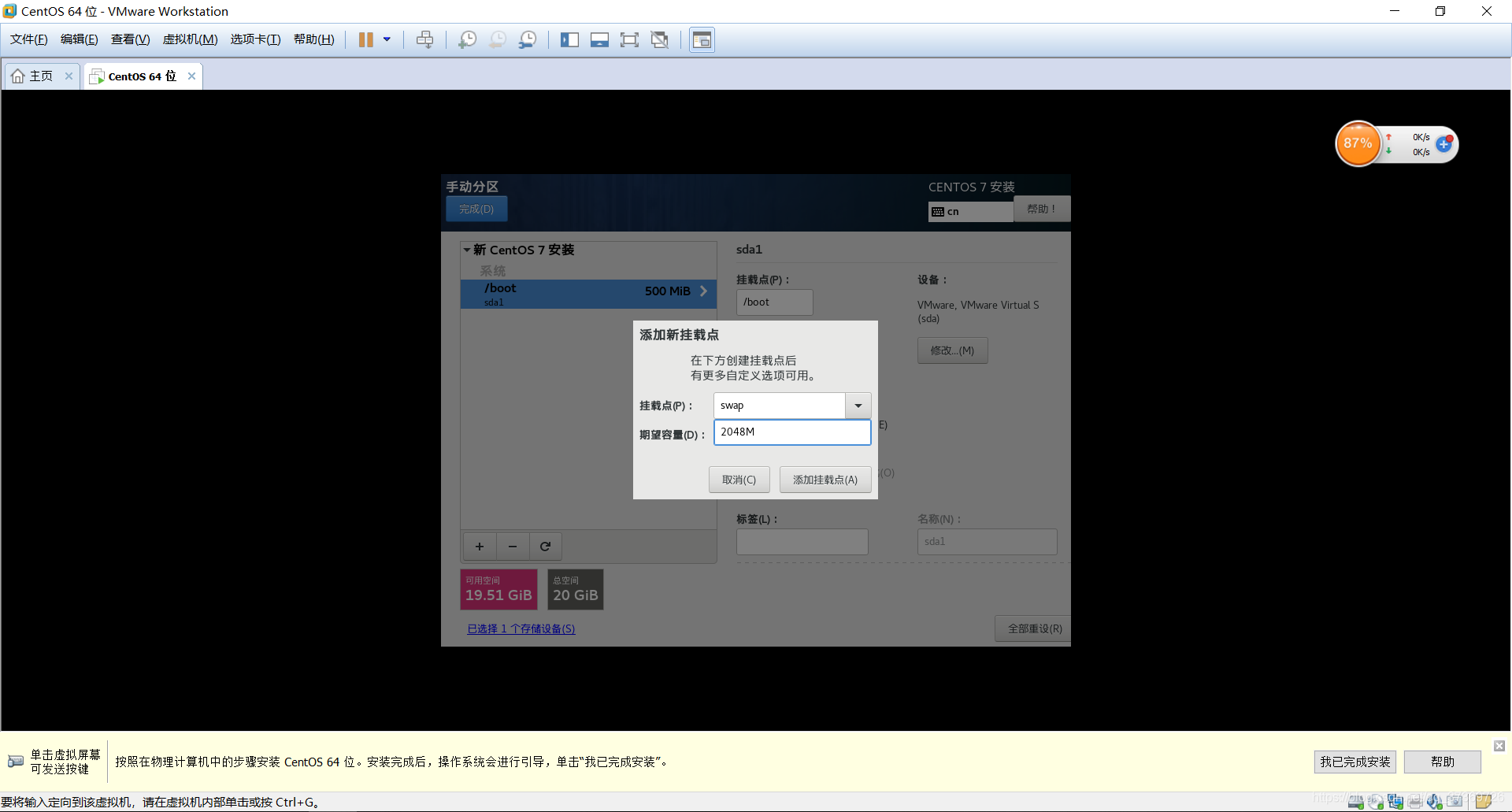Click the CD/DVD drive status bar icon
Screen dimensions: 1512x812
(x=1376, y=802)
